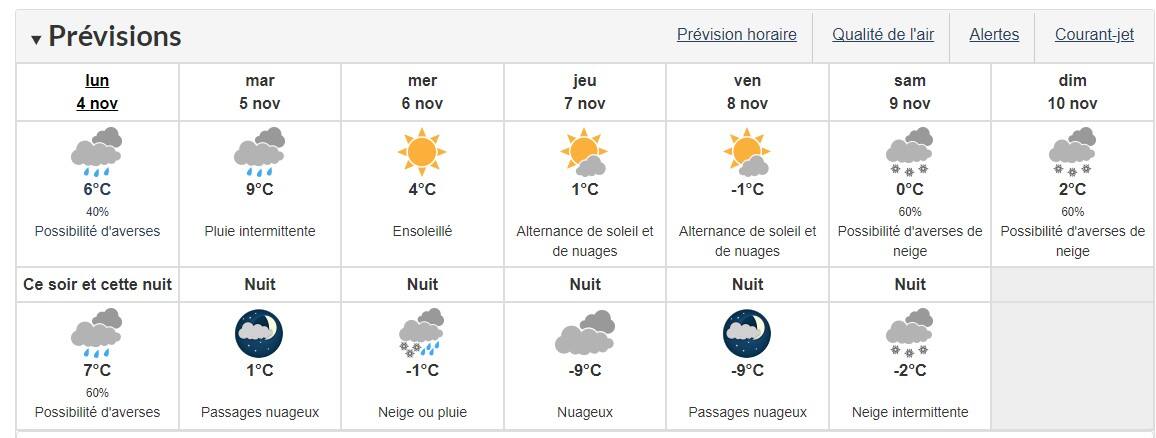
Task: Click Thursday's sun and cloud icon
Action: click(x=584, y=152)
